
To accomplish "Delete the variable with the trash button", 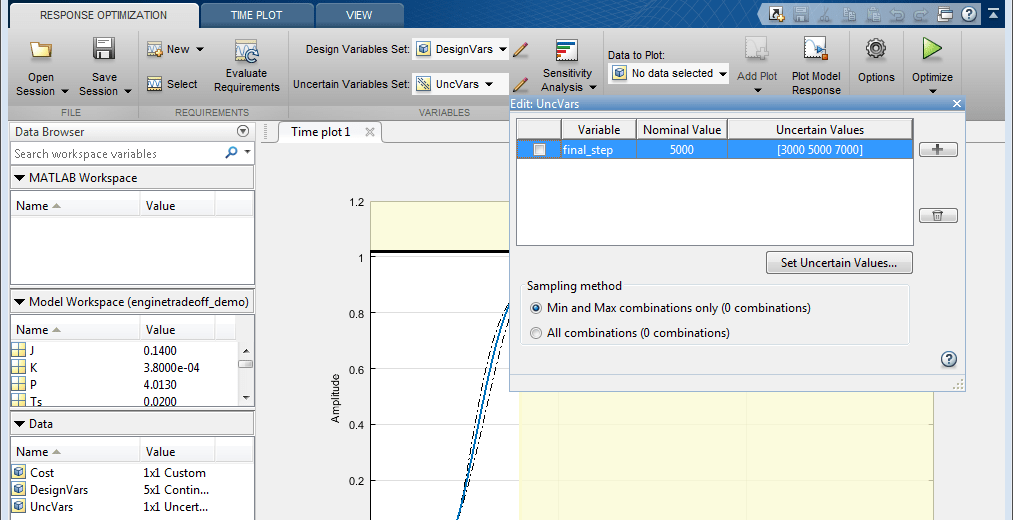I will coord(938,215).
